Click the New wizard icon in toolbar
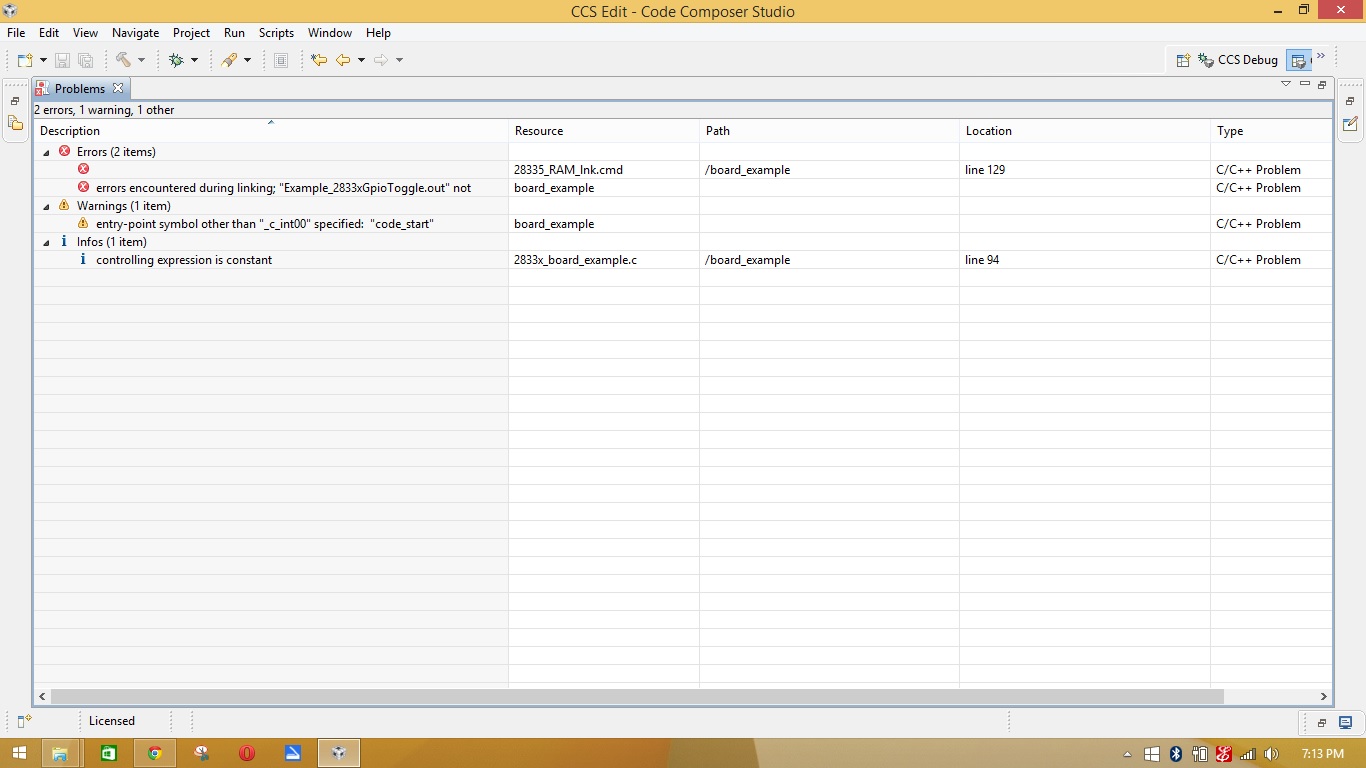This screenshot has width=1366, height=768. pyautogui.click(x=25, y=60)
